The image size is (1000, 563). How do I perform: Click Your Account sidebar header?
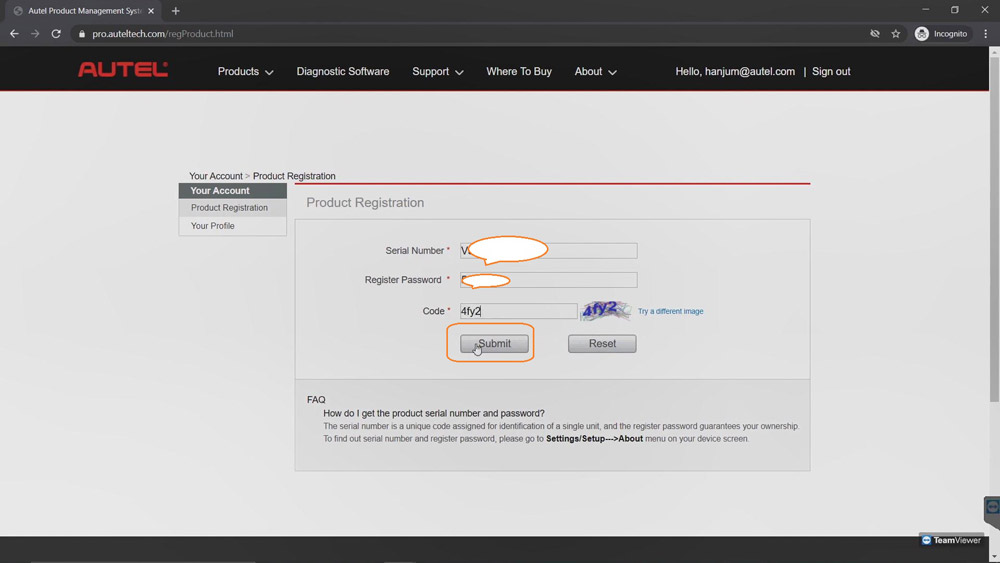[x=233, y=191]
